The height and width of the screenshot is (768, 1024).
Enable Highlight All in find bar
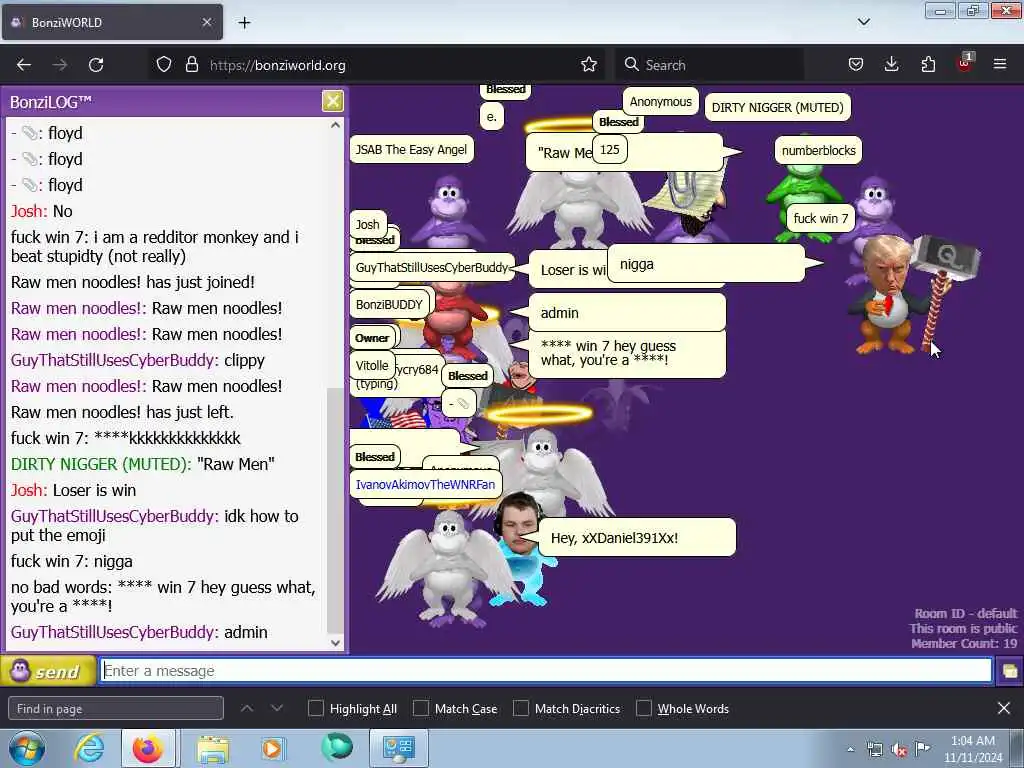tap(316, 709)
